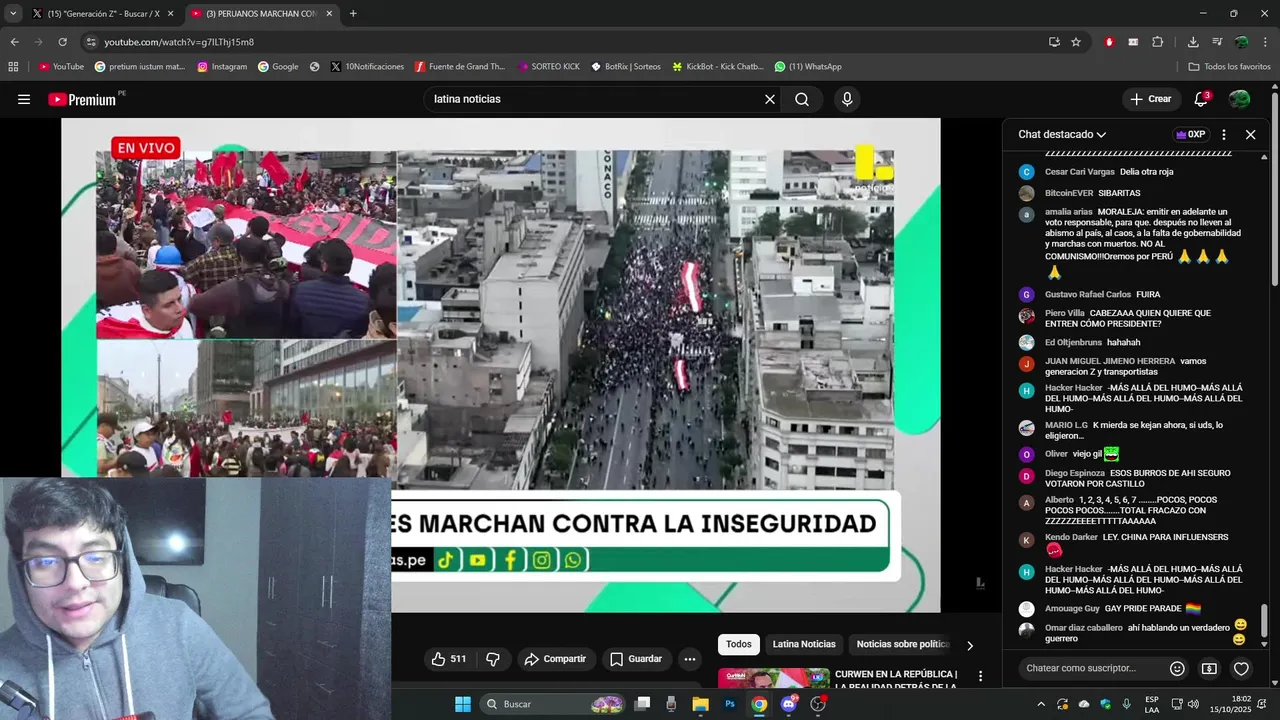The image size is (1280, 720).
Task: Open the 0XP channel points badge in chat
Action: 1190,134
